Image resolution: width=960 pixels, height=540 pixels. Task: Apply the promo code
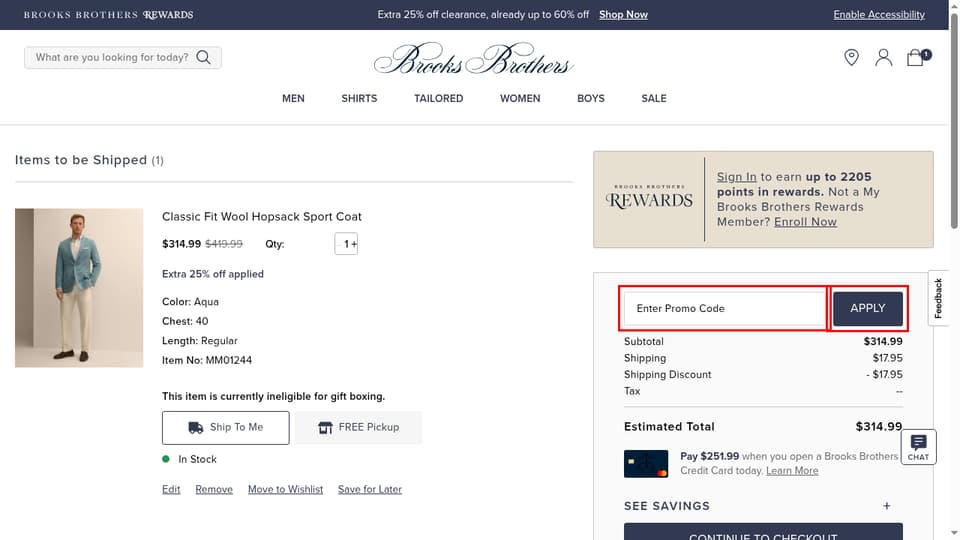pos(868,309)
